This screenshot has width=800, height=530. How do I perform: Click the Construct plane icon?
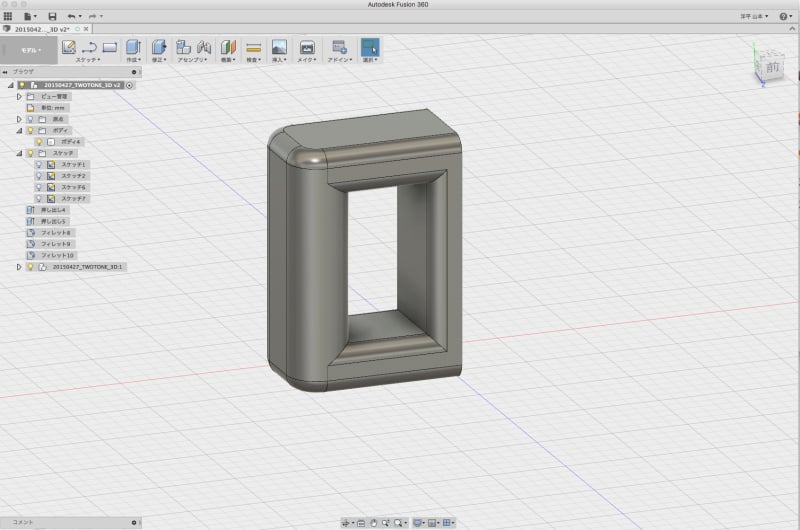click(228, 47)
